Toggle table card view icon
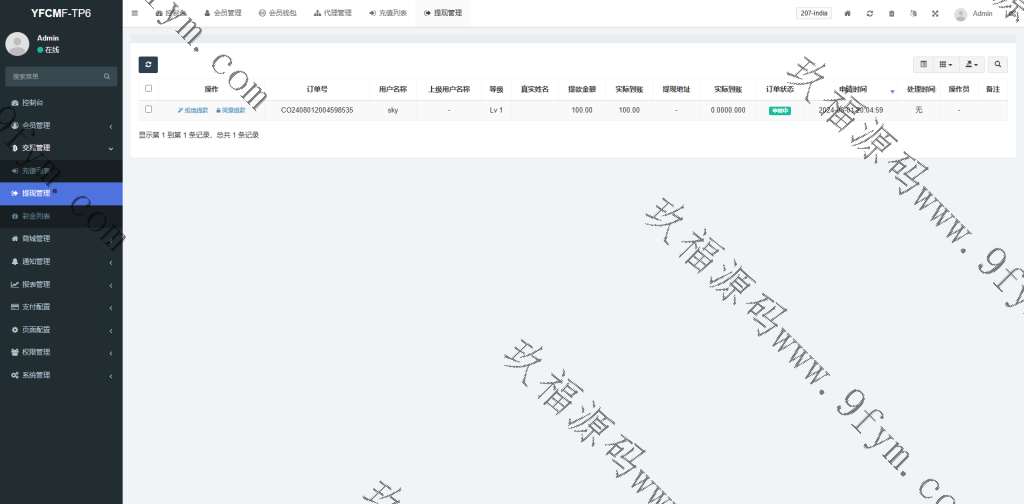Viewport: 1024px width, 504px height. 923,64
